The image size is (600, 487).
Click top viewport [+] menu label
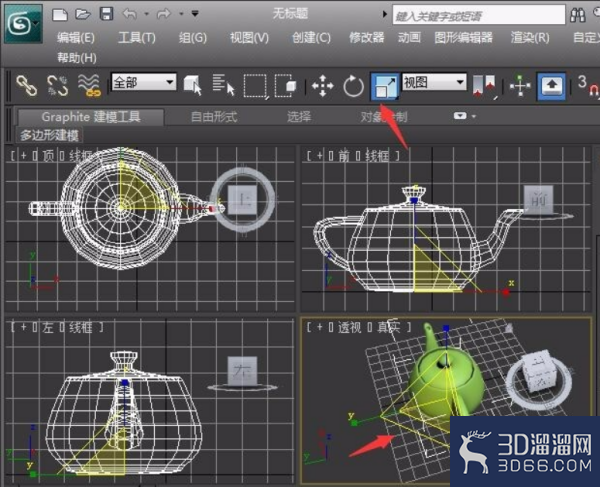point(23,156)
